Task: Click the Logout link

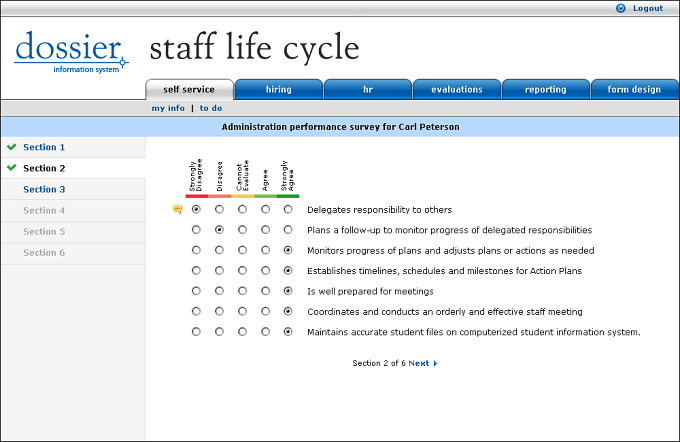Action: click(x=648, y=8)
